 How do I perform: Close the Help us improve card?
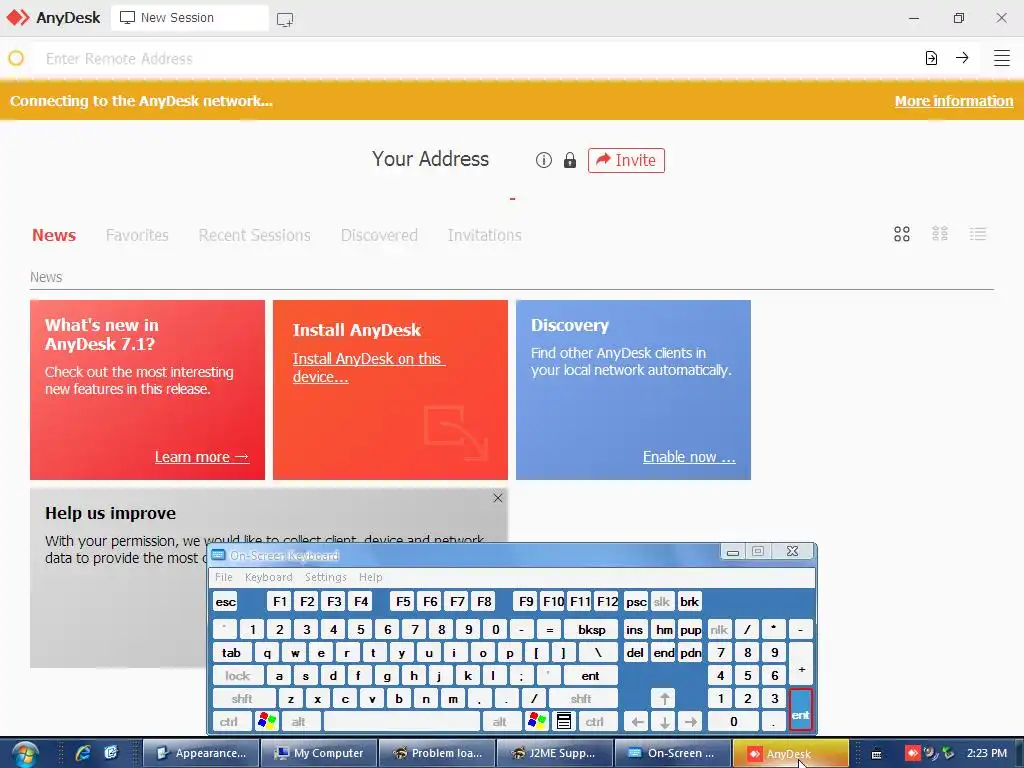tap(498, 498)
